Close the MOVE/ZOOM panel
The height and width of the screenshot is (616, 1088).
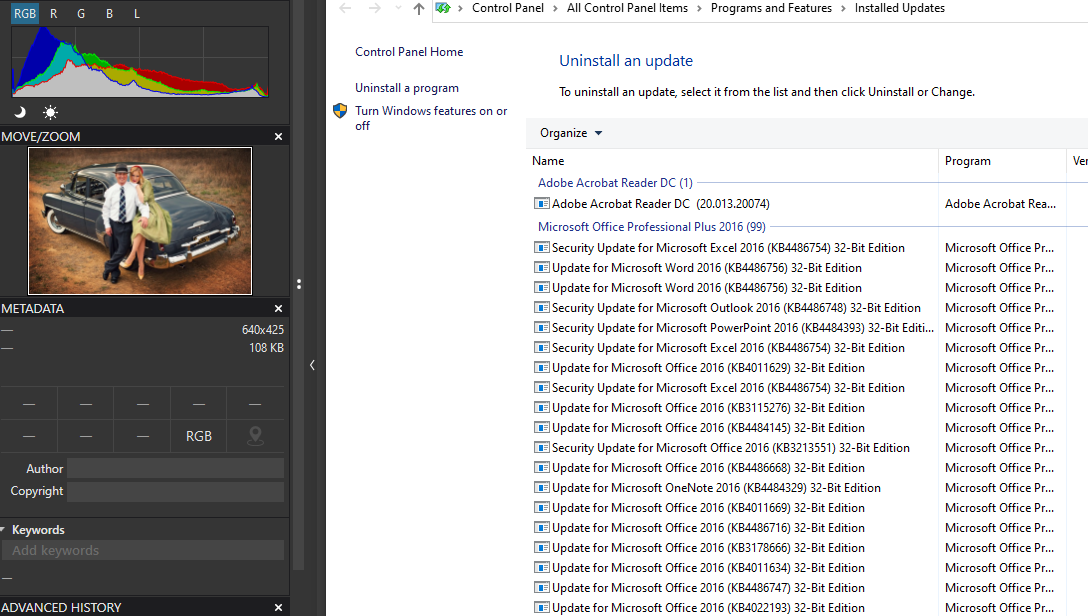[x=278, y=136]
